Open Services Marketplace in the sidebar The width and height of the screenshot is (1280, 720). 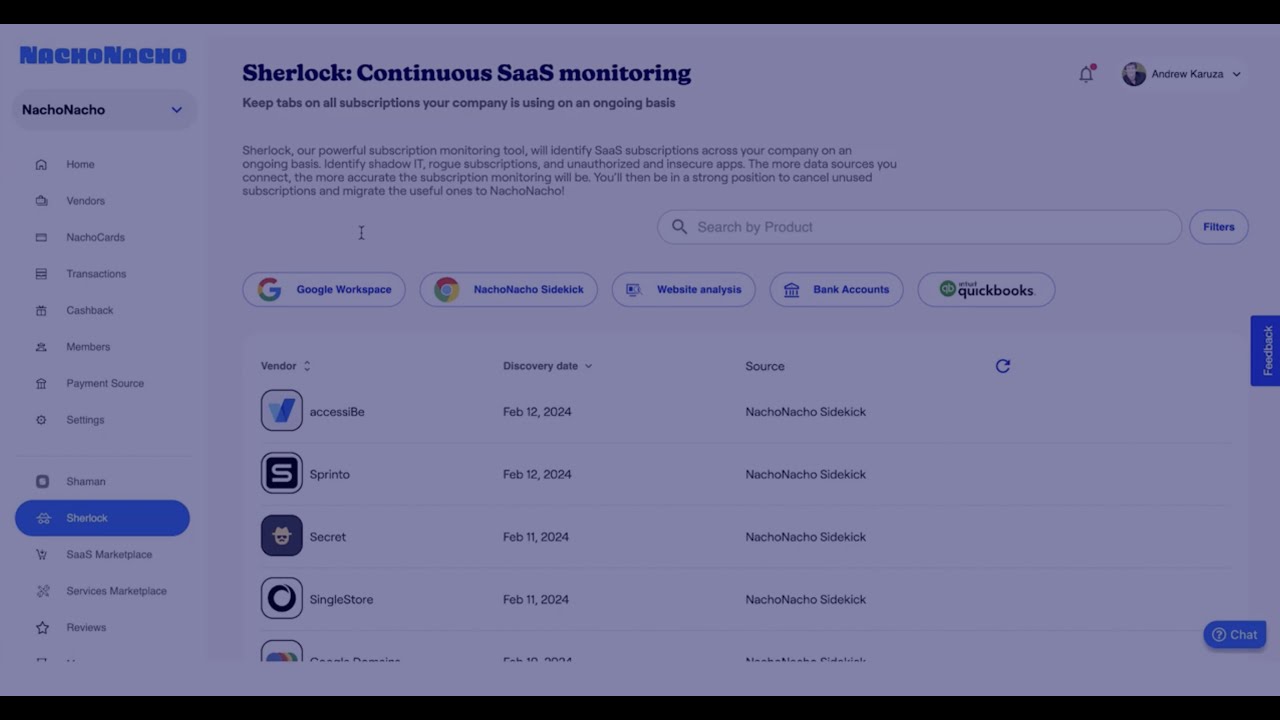click(116, 591)
